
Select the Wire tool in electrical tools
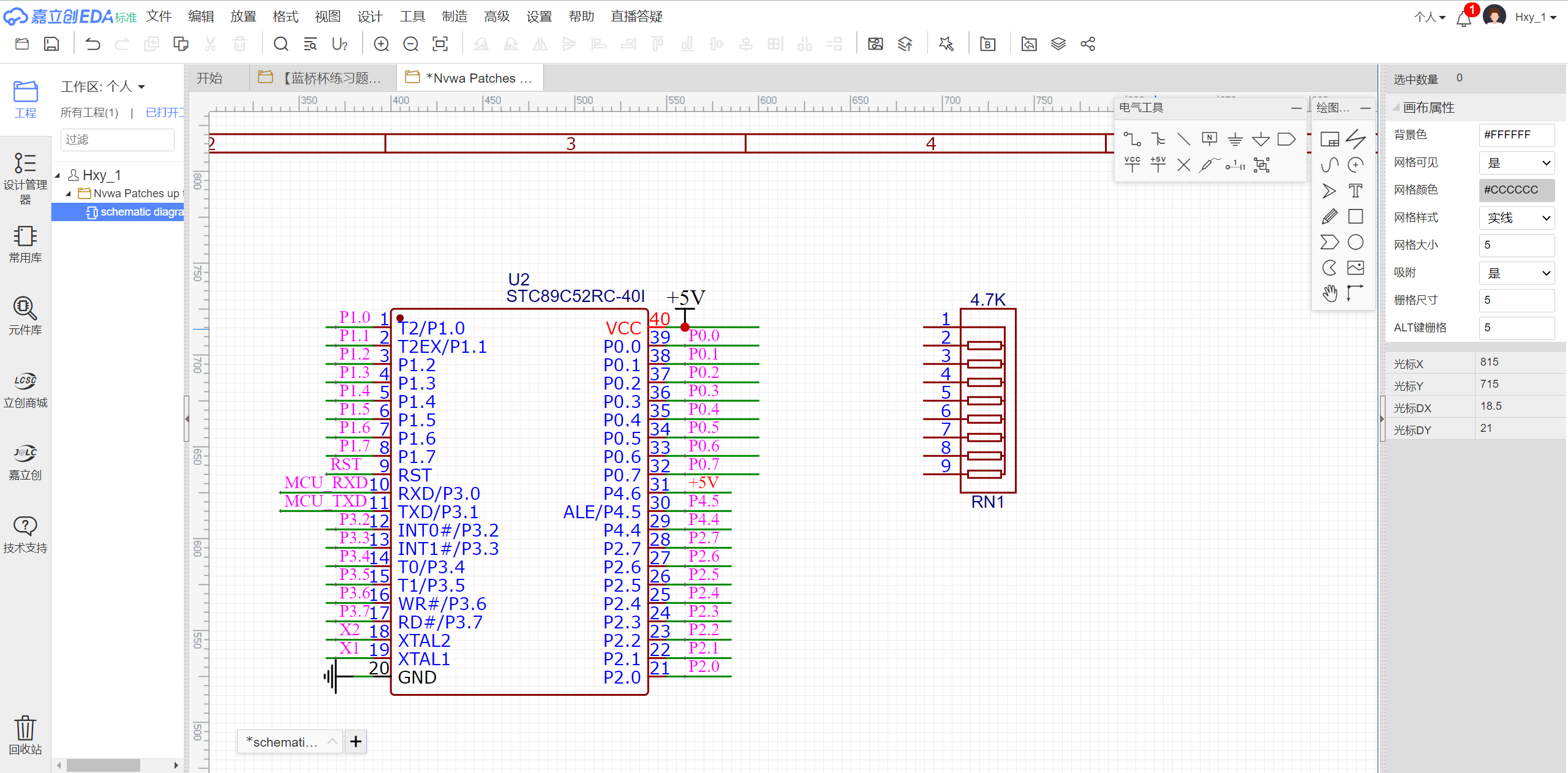point(1132,139)
